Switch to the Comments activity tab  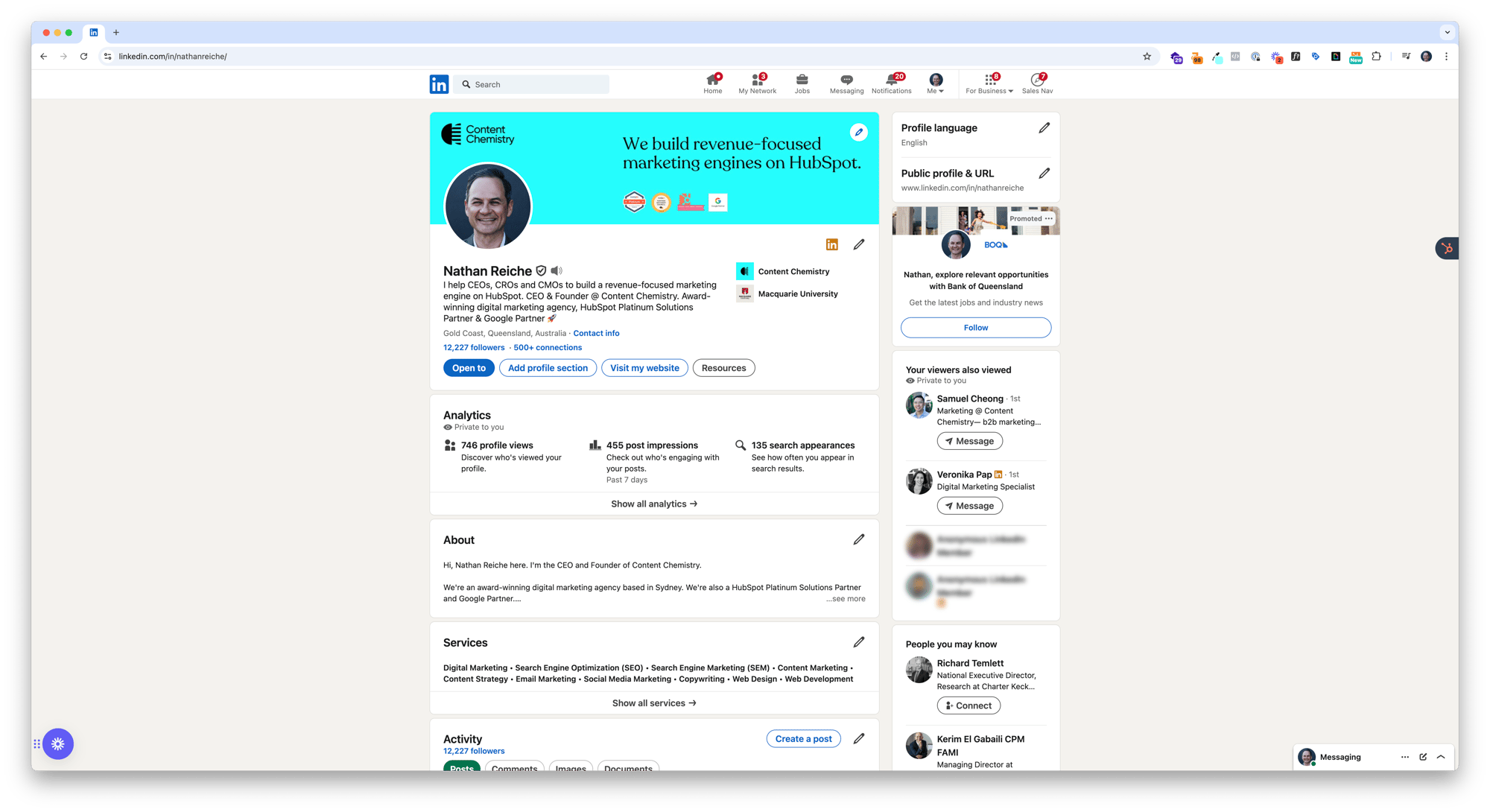514,767
